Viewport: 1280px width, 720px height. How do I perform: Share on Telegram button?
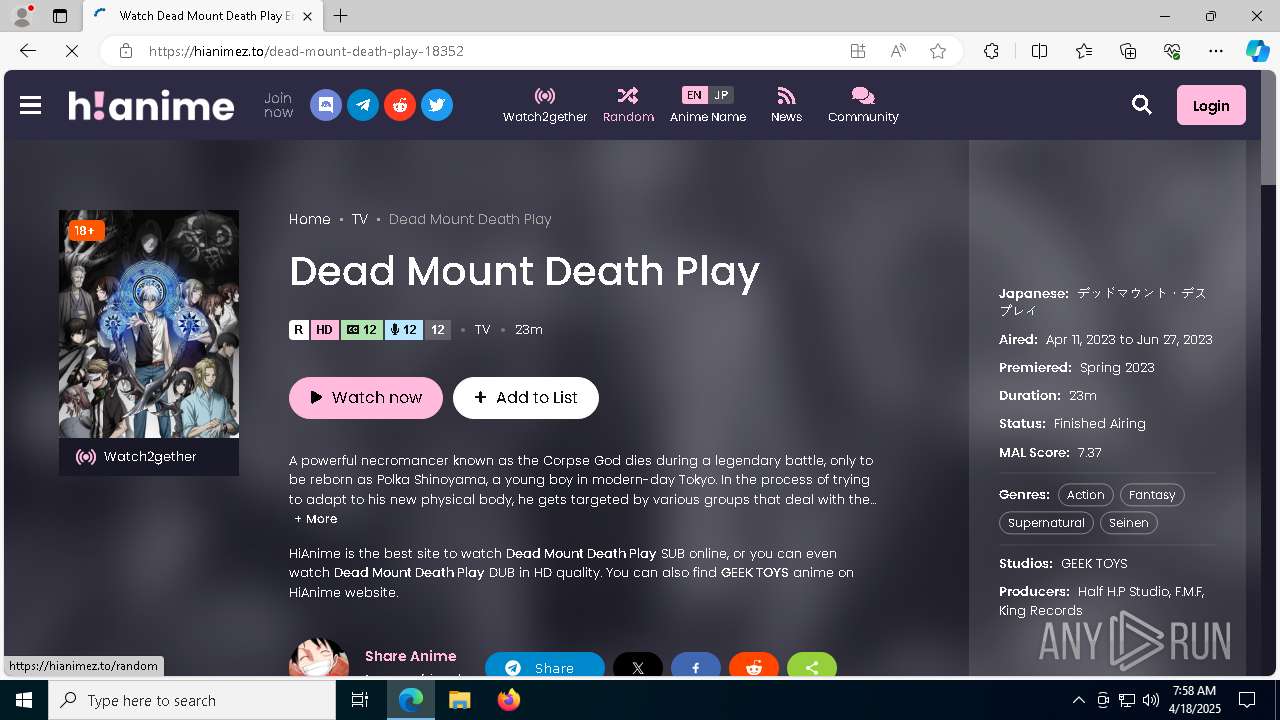pos(545,667)
